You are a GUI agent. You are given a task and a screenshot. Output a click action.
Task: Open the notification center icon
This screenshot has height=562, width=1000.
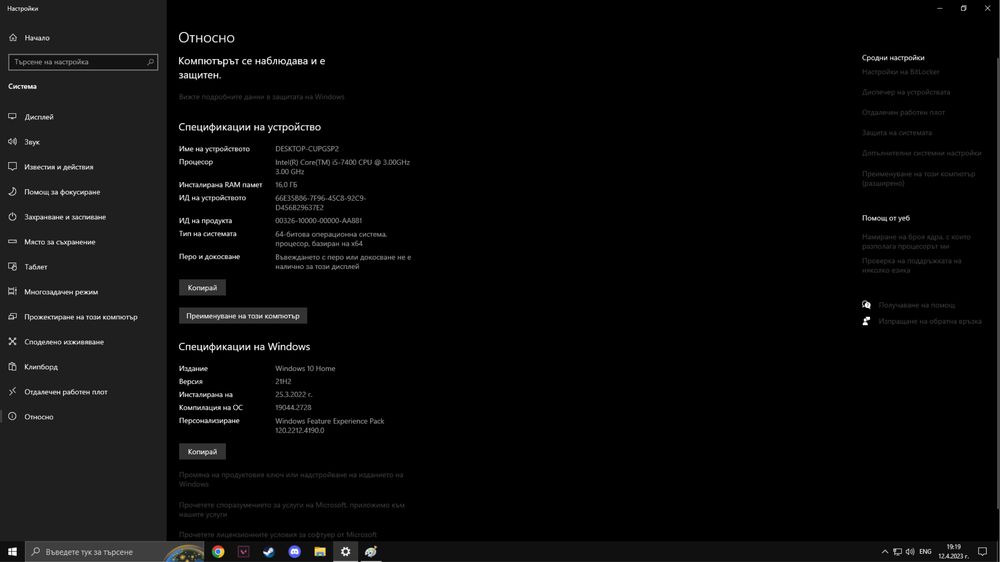983,552
